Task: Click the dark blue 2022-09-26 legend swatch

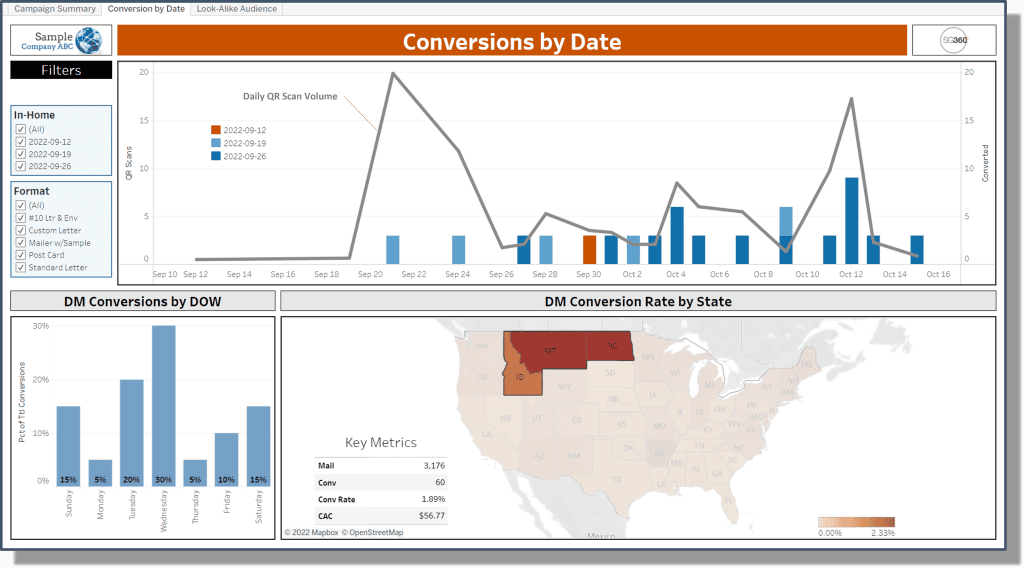Action: point(216,156)
